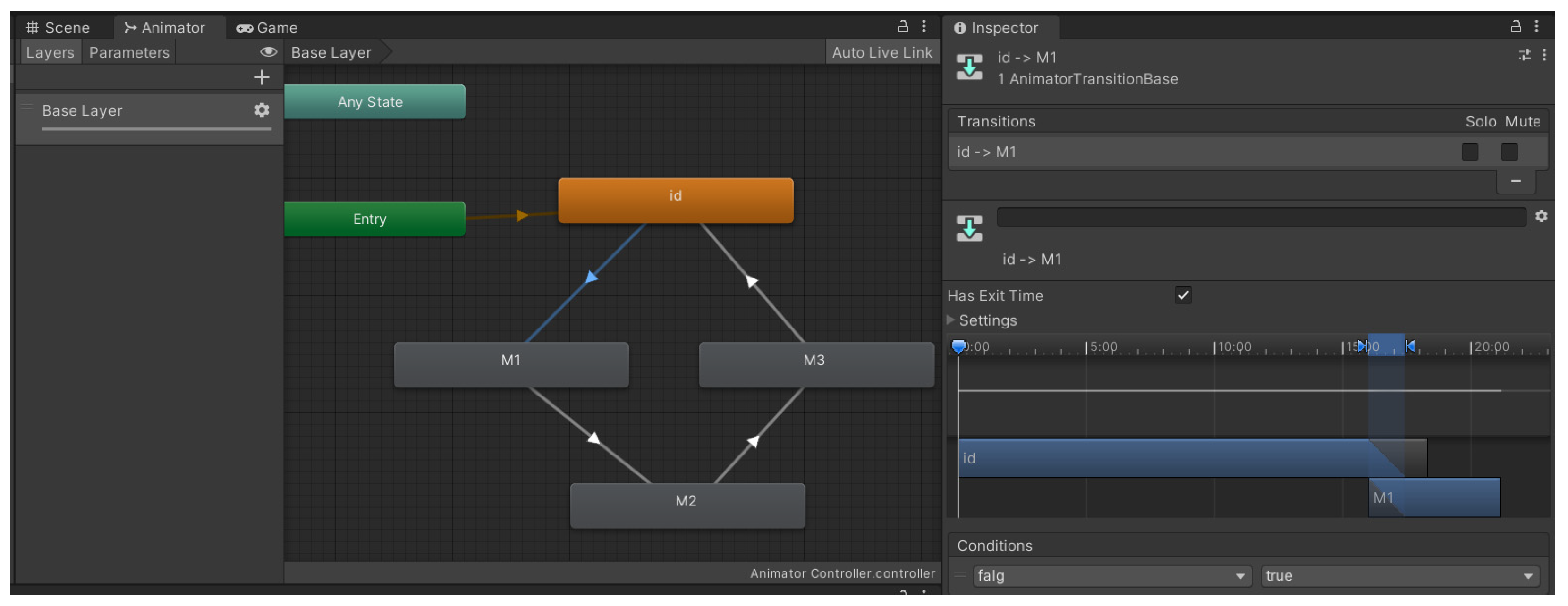The image size is (1568, 606).
Task: Click the Animator panel lock icon
Action: pos(903,26)
